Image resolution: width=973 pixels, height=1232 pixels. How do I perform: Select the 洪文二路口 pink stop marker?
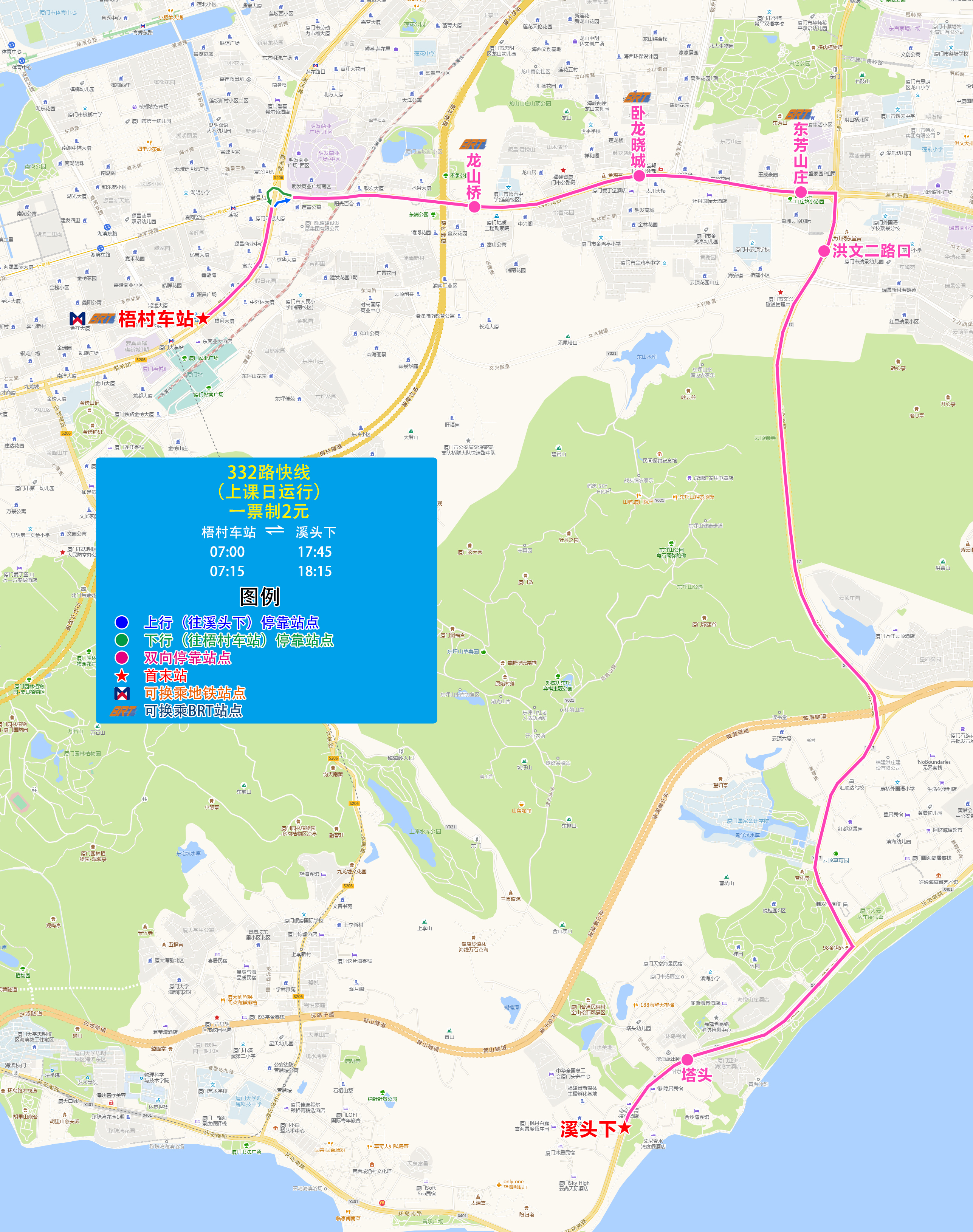824,251
